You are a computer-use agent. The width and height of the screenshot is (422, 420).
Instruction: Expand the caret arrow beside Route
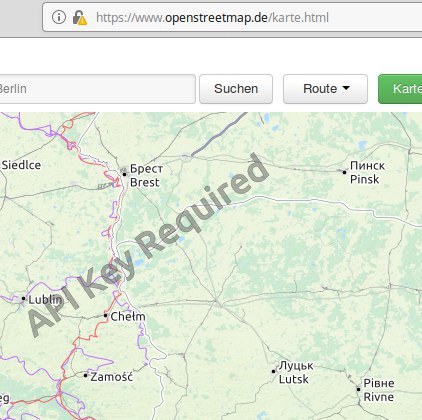[346, 88]
